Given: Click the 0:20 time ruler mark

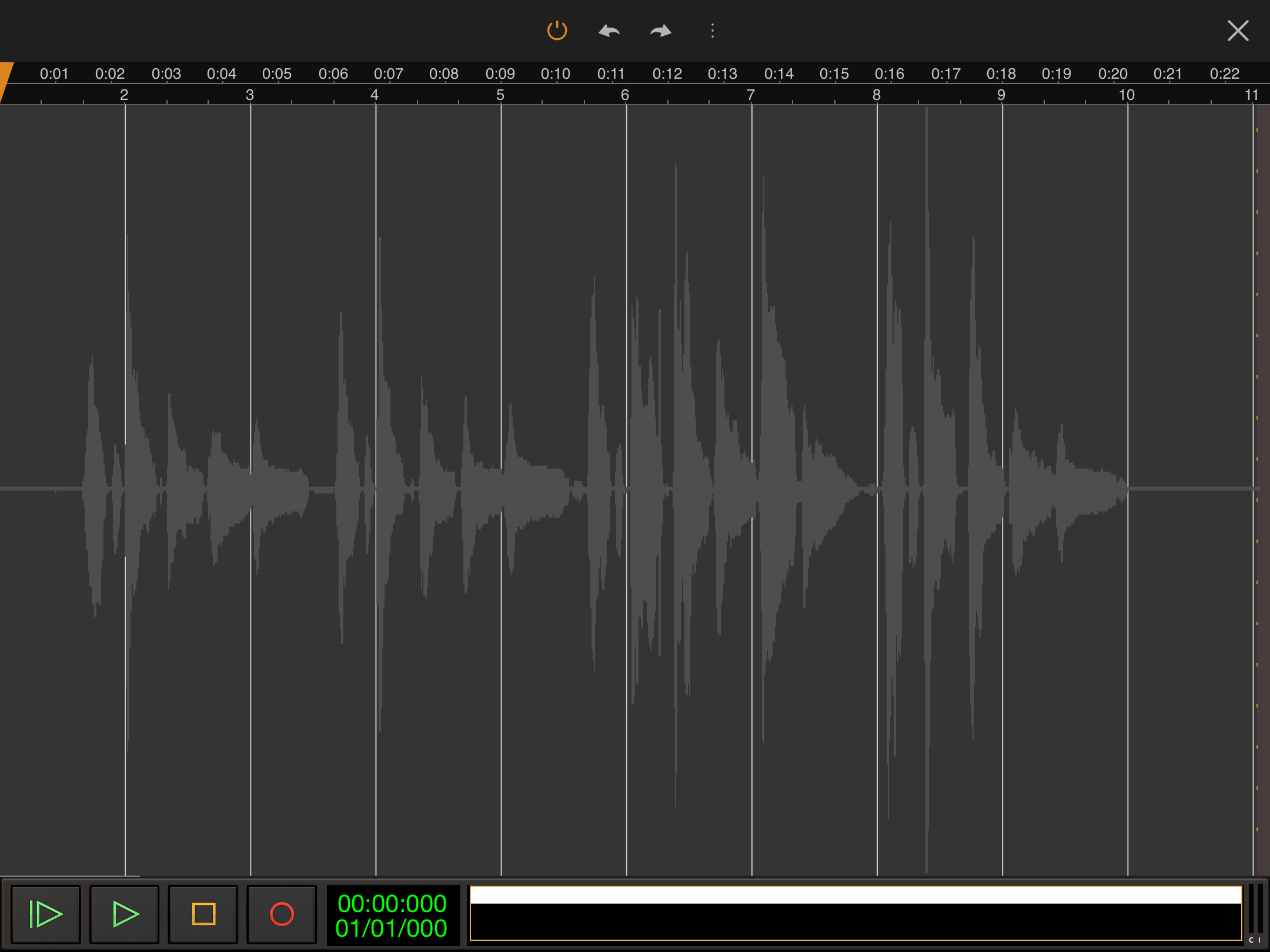Looking at the screenshot, I should coord(1112,74).
